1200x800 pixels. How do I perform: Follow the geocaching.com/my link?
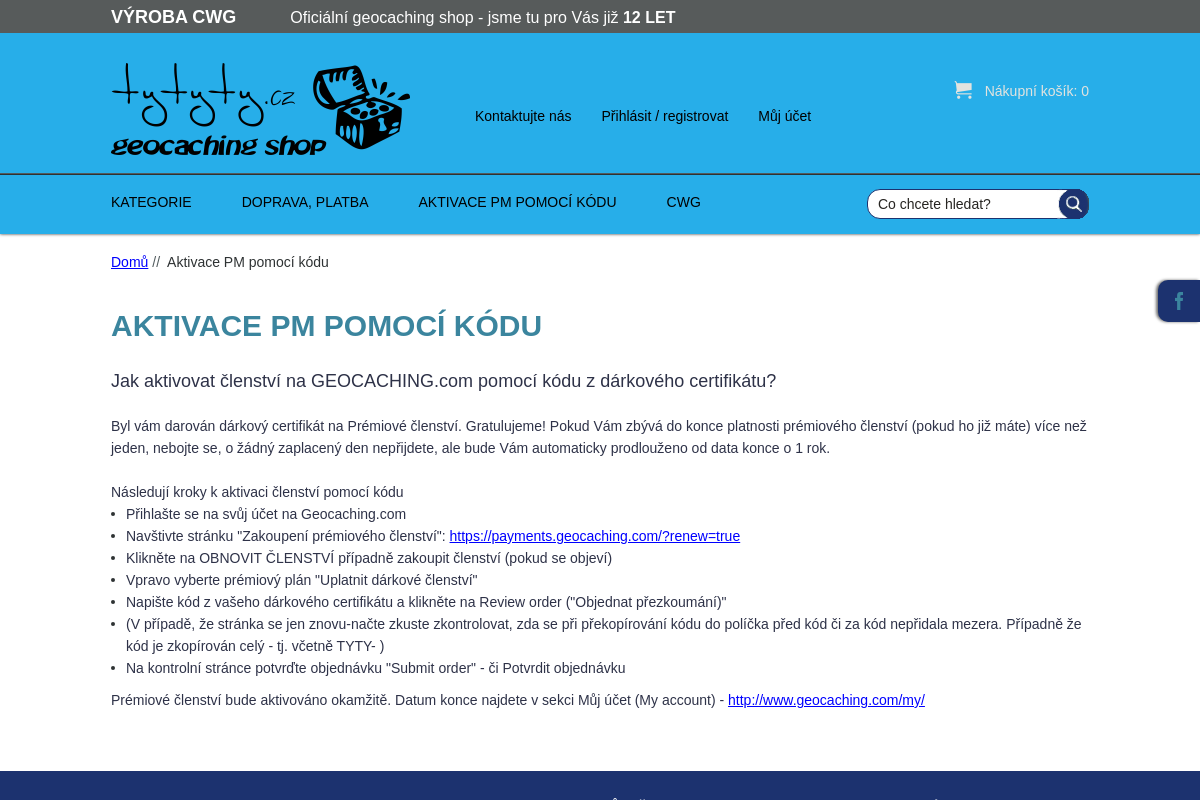(x=826, y=700)
